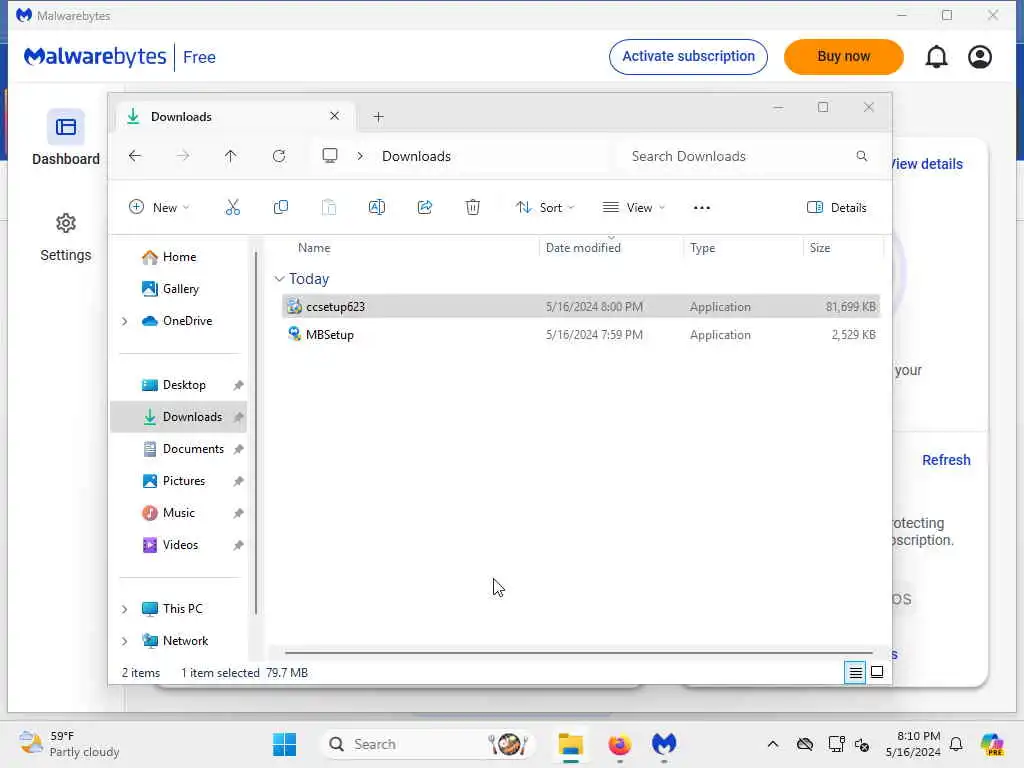Viewport: 1024px width, 768px height.
Task: Expand OneDrive in navigation pane
Action: [124, 321]
